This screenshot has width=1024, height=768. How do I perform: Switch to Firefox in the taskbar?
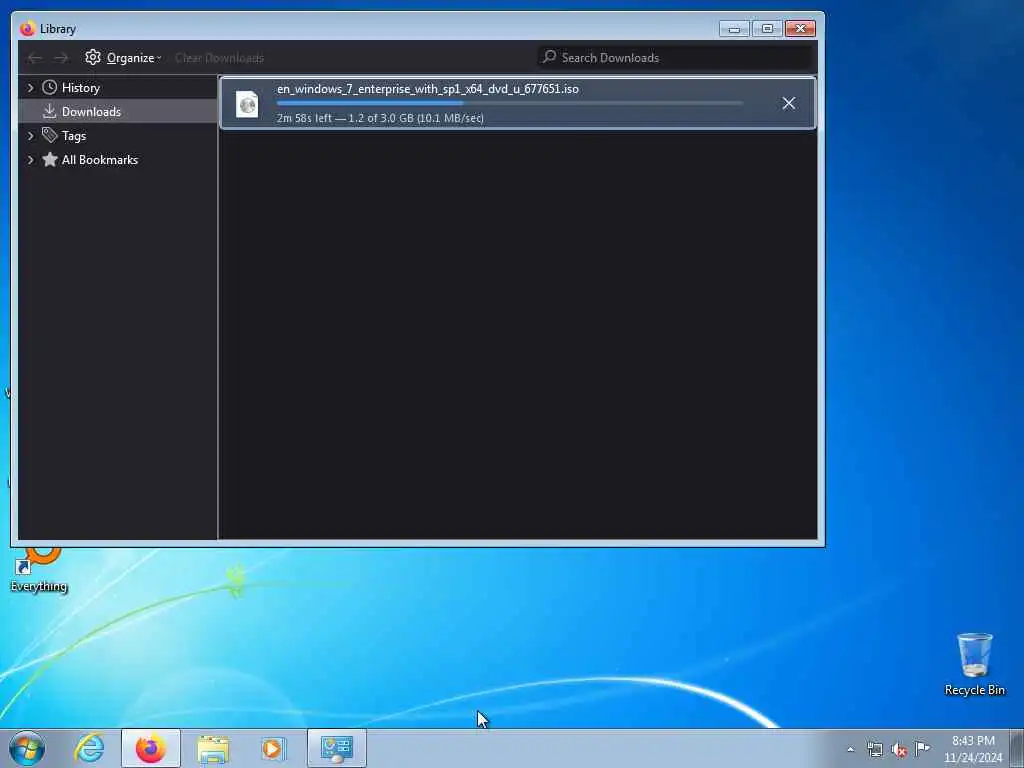pos(151,748)
